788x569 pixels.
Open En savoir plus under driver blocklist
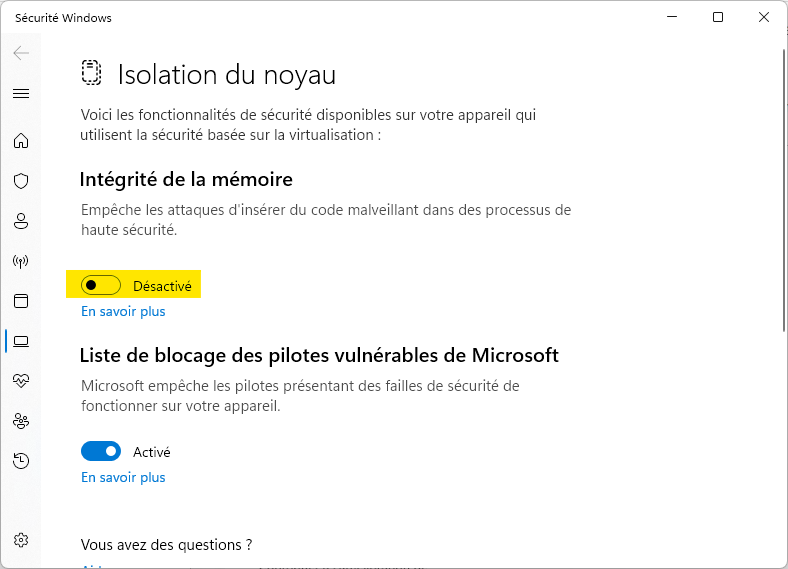click(123, 478)
